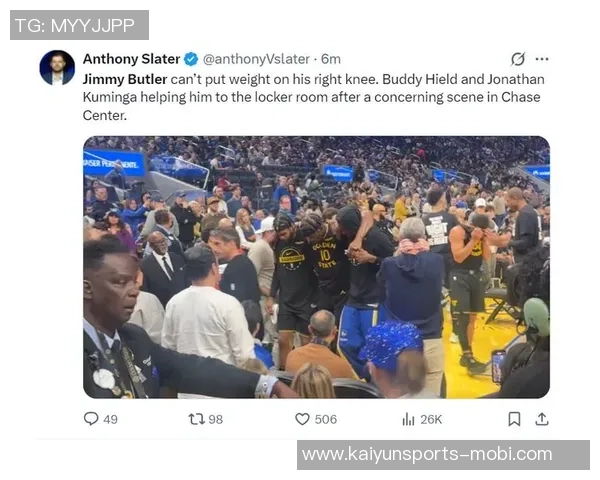The height and width of the screenshot is (480, 600).
Task: Click the repost arrows icon
Action: tap(196, 419)
